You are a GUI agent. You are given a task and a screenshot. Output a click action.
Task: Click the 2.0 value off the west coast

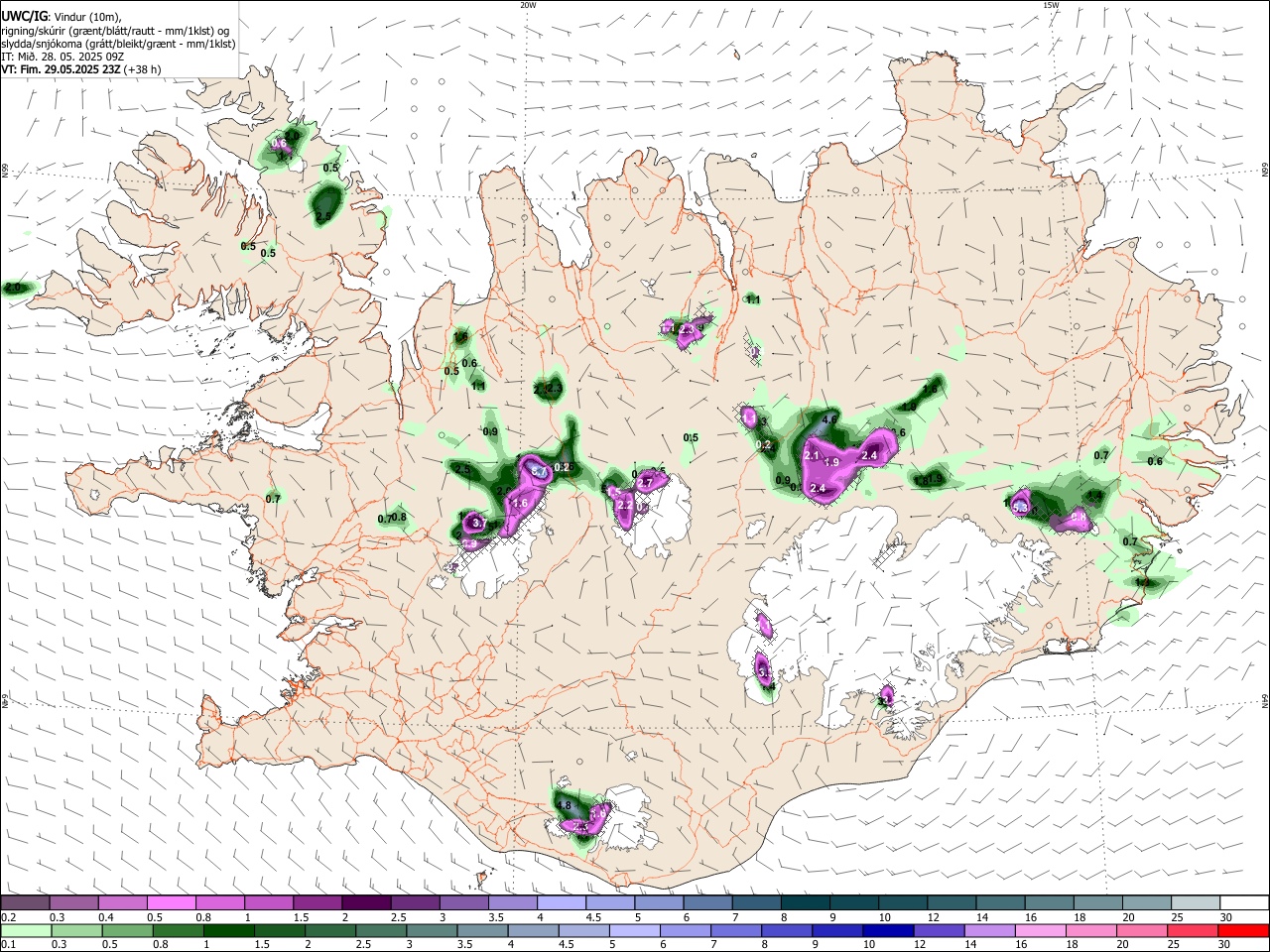pyautogui.click(x=13, y=288)
